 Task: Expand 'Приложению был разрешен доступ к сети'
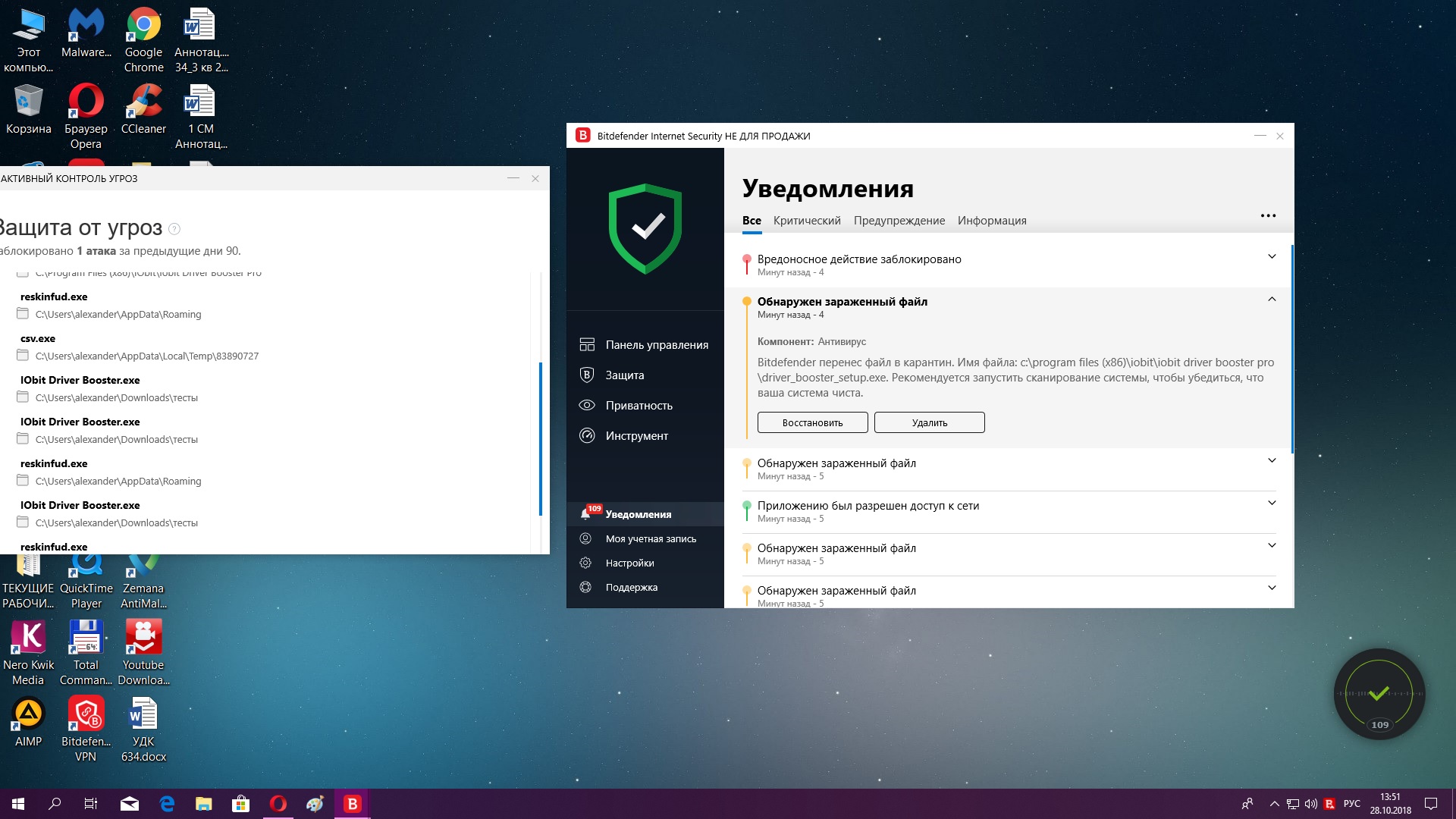coord(1272,503)
